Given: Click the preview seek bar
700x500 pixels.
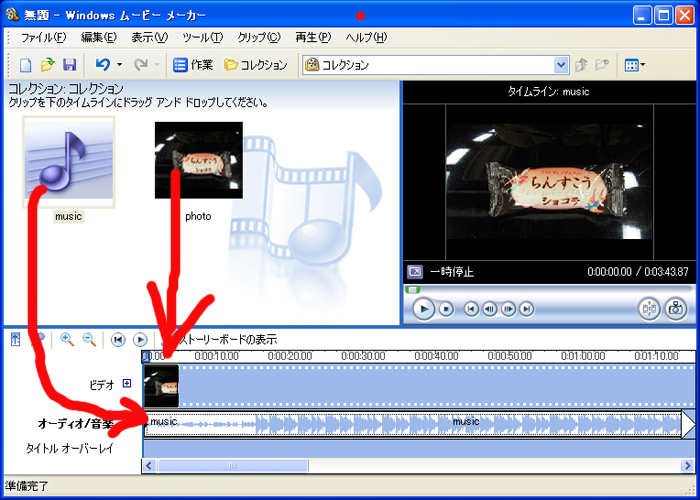Looking at the screenshot, I should (549, 290).
